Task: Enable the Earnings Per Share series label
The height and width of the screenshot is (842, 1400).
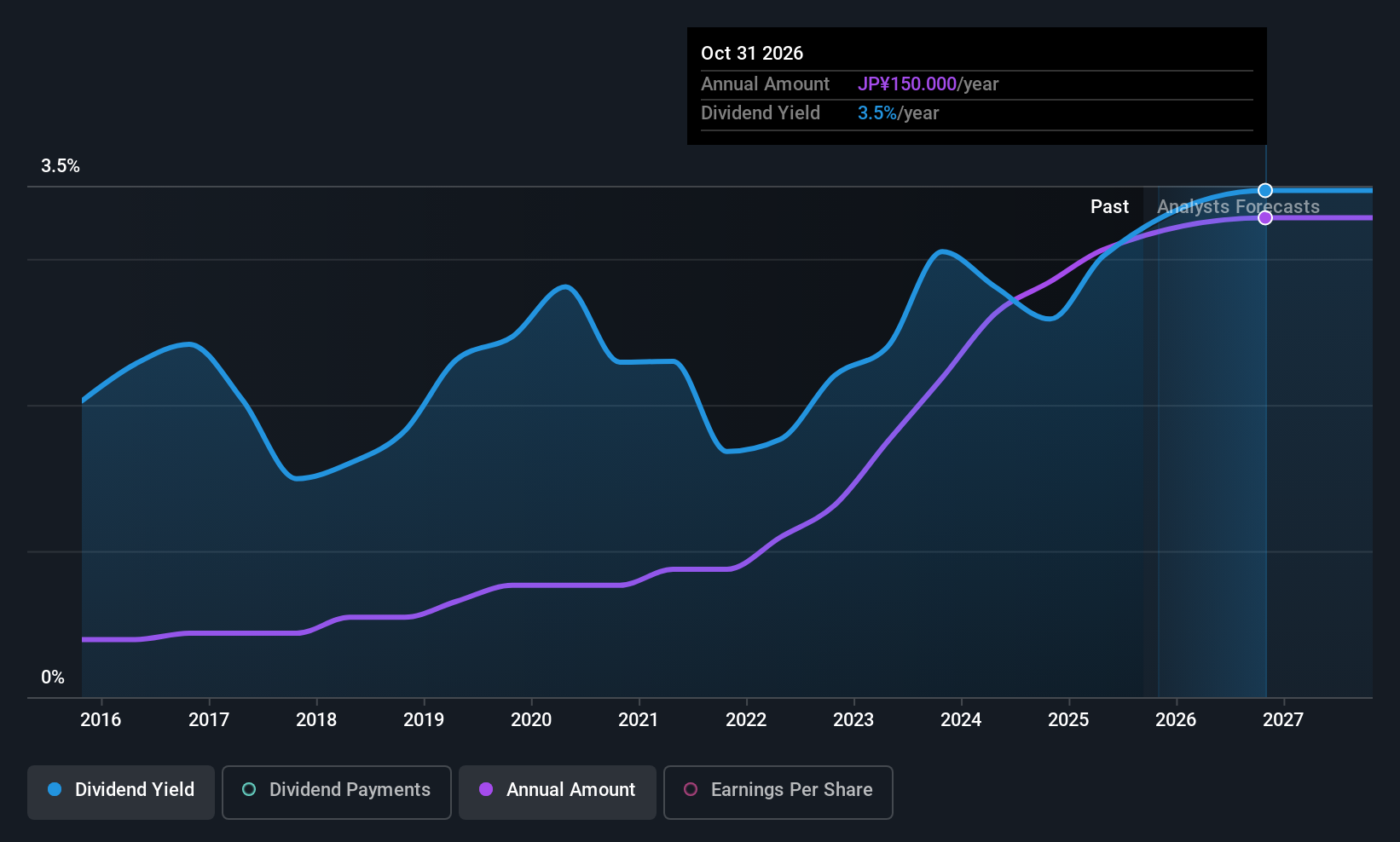Action: click(791, 790)
